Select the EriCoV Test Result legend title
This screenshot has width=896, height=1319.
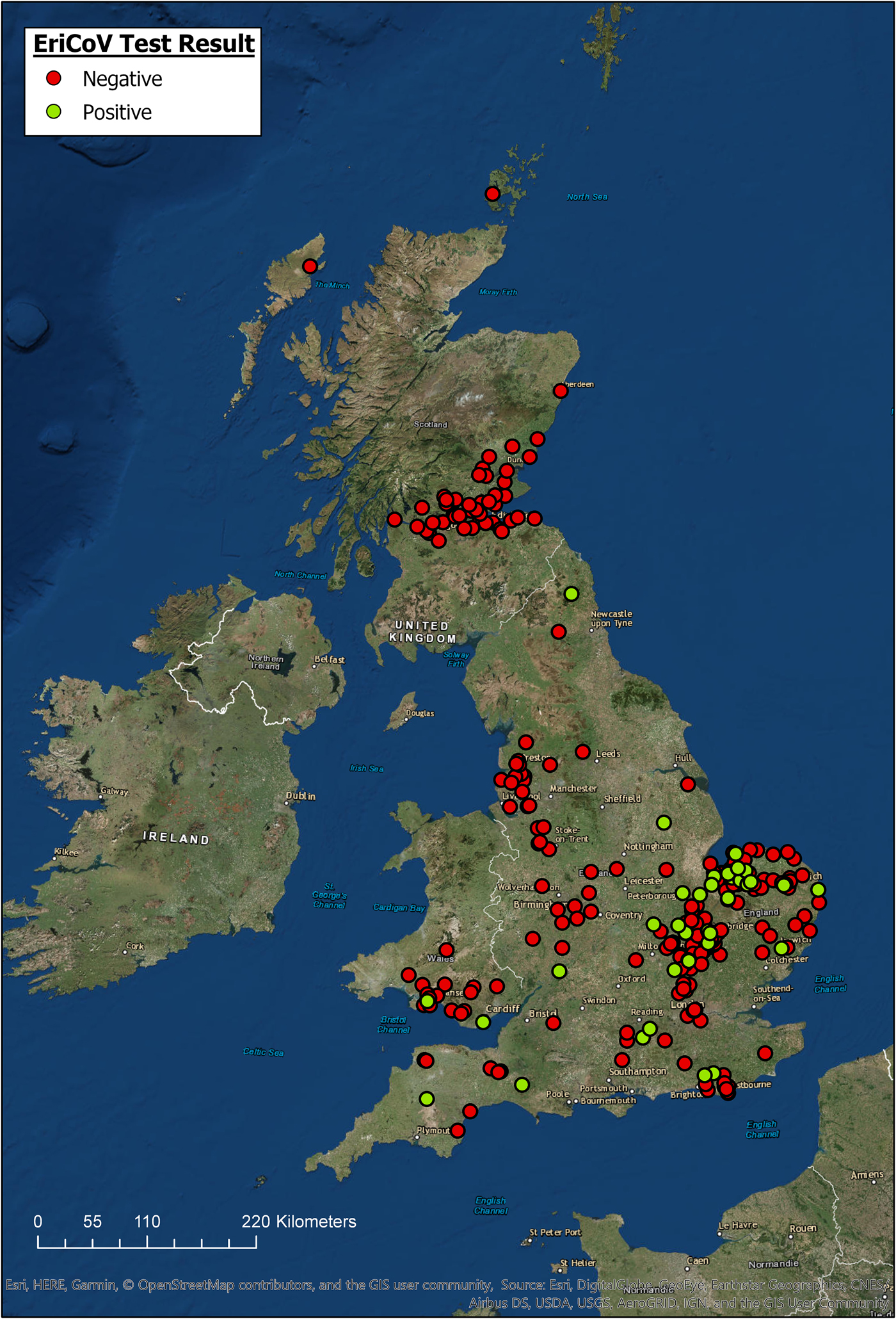(x=143, y=44)
